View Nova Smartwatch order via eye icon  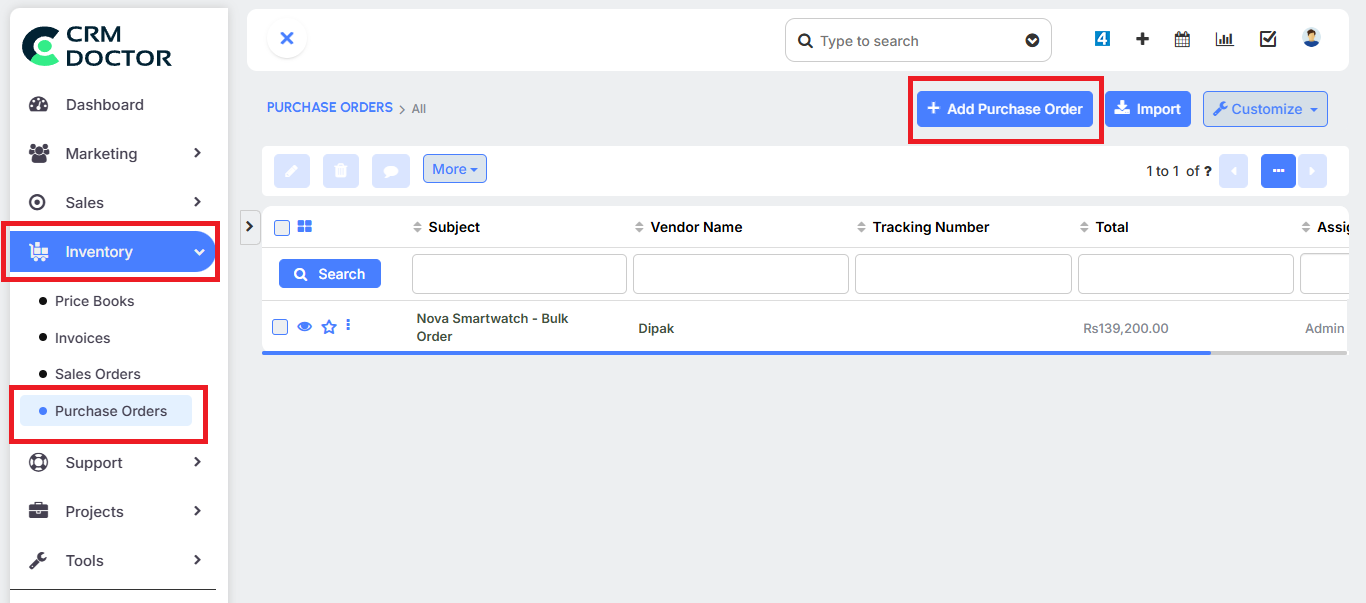(305, 327)
